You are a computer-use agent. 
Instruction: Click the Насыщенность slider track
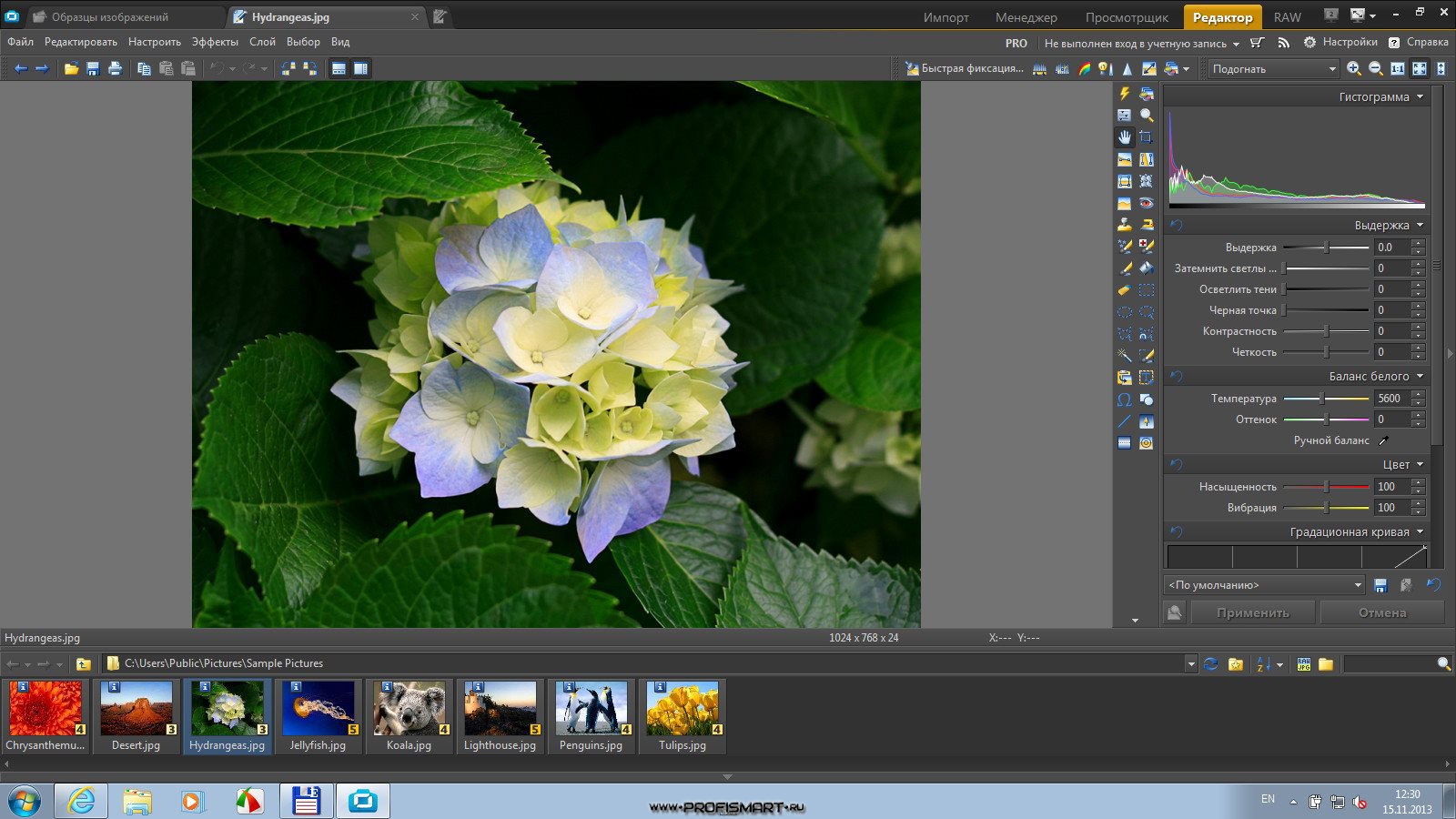(1326, 487)
